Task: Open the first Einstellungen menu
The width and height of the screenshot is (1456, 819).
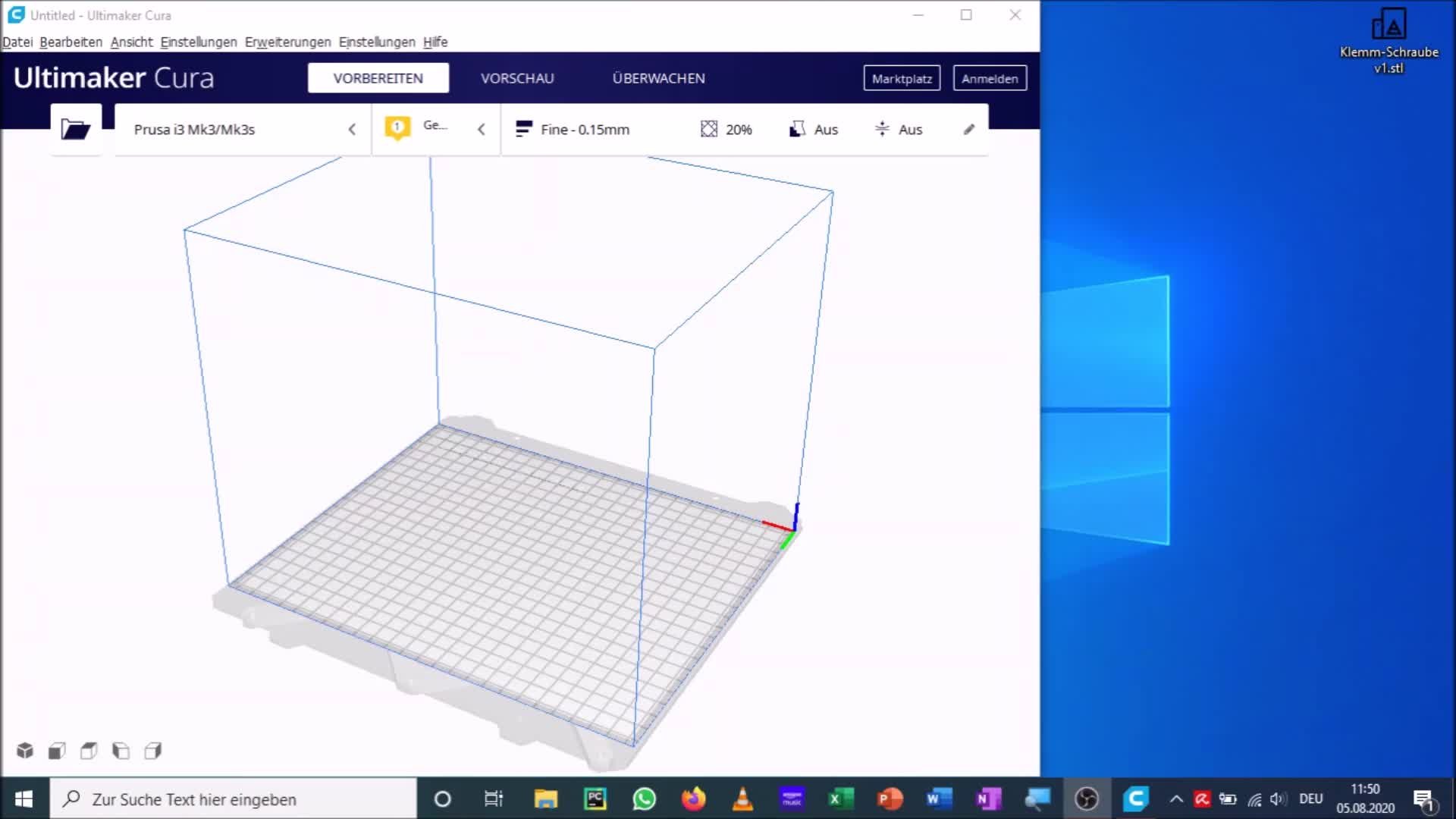Action: 199,42
